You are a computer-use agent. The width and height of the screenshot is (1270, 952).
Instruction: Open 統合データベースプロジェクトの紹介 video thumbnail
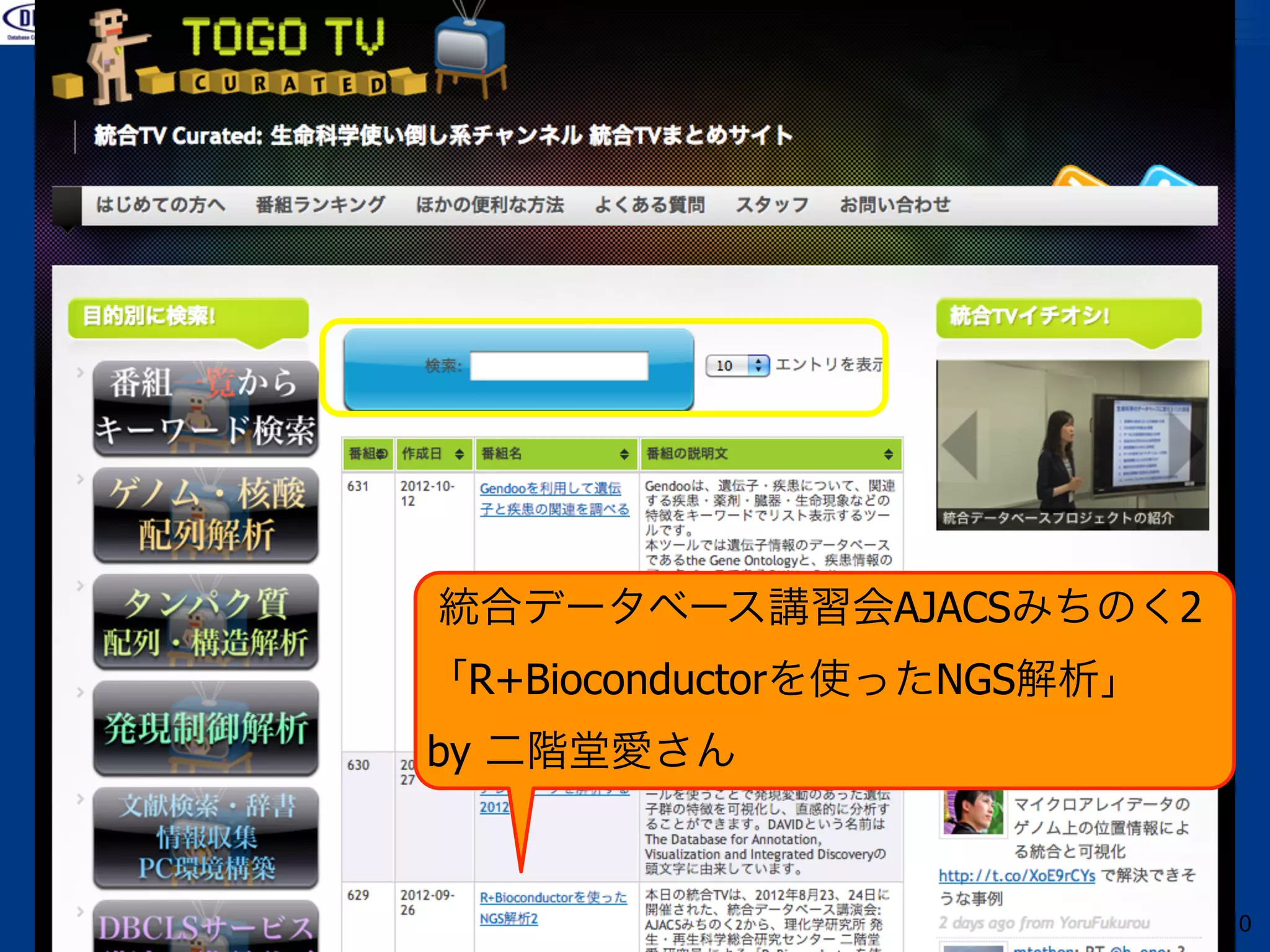pos(1072,445)
